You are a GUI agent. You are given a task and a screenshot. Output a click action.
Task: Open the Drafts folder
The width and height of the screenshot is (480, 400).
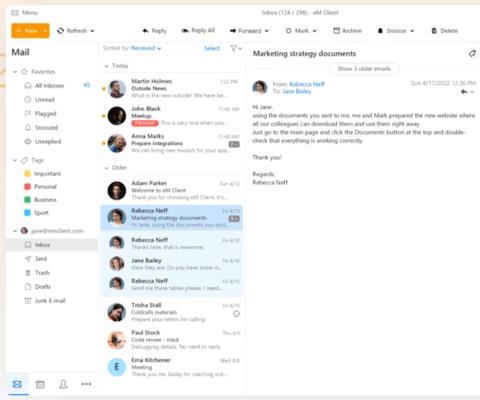(x=52, y=287)
